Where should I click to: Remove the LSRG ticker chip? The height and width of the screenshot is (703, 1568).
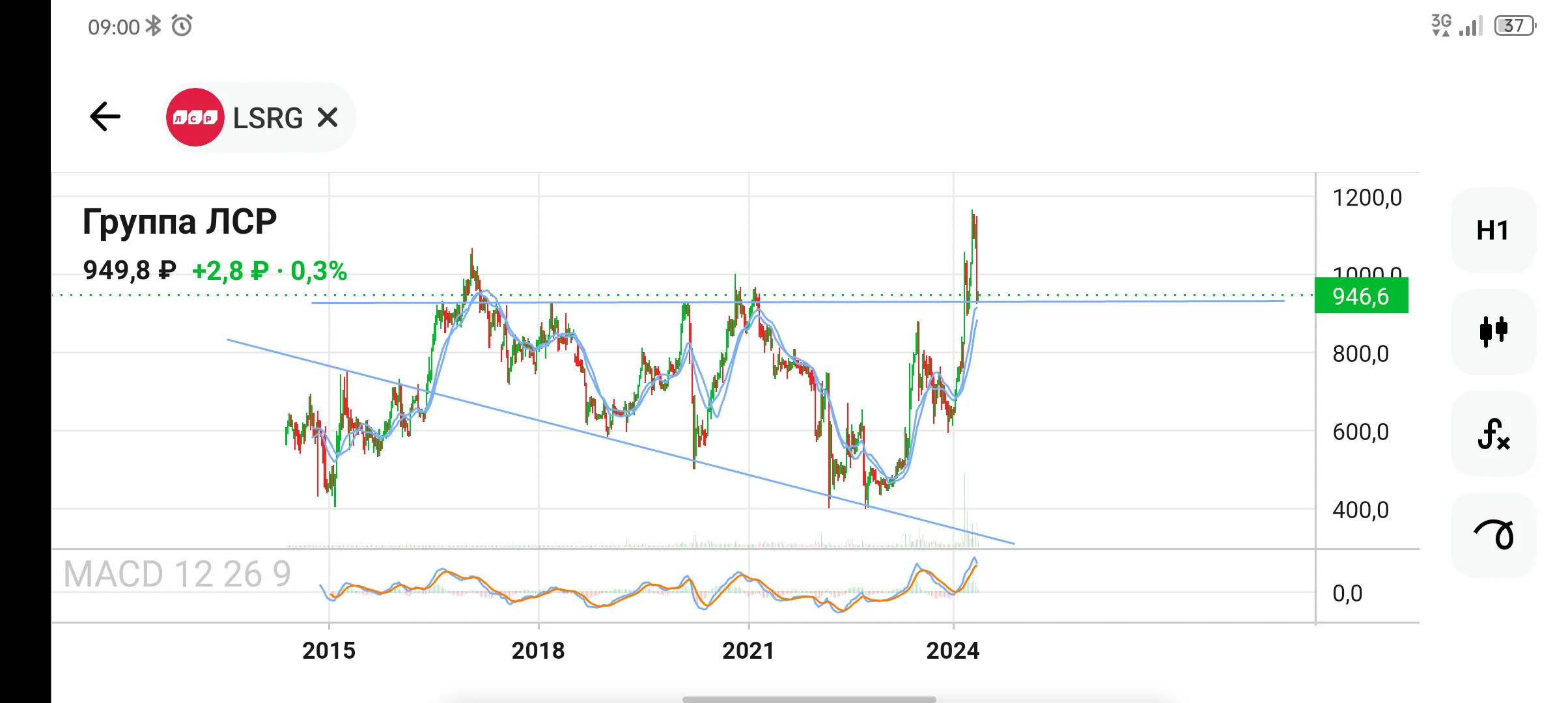tap(328, 118)
